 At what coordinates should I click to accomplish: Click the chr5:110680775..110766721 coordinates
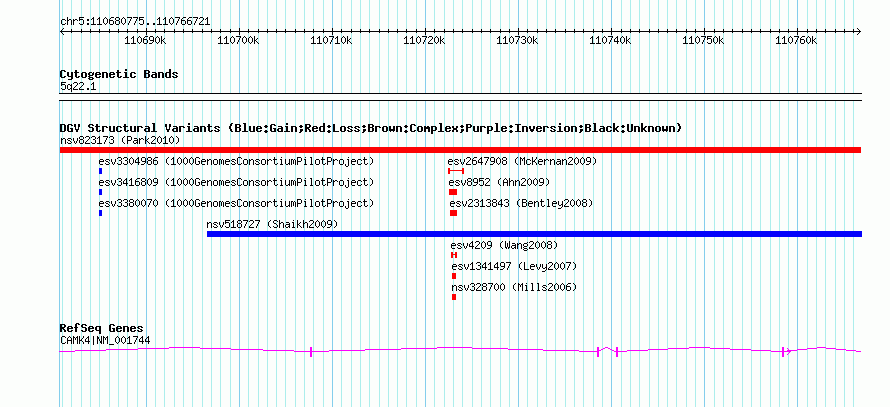135,22
